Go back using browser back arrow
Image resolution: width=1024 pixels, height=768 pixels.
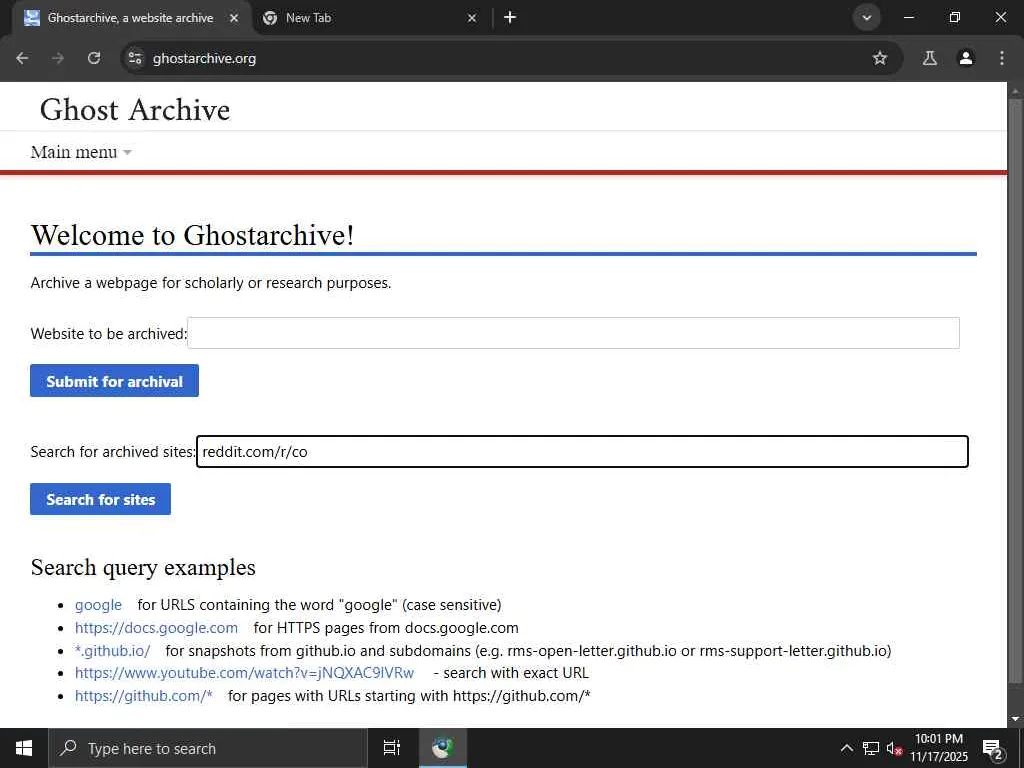click(22, 58)
